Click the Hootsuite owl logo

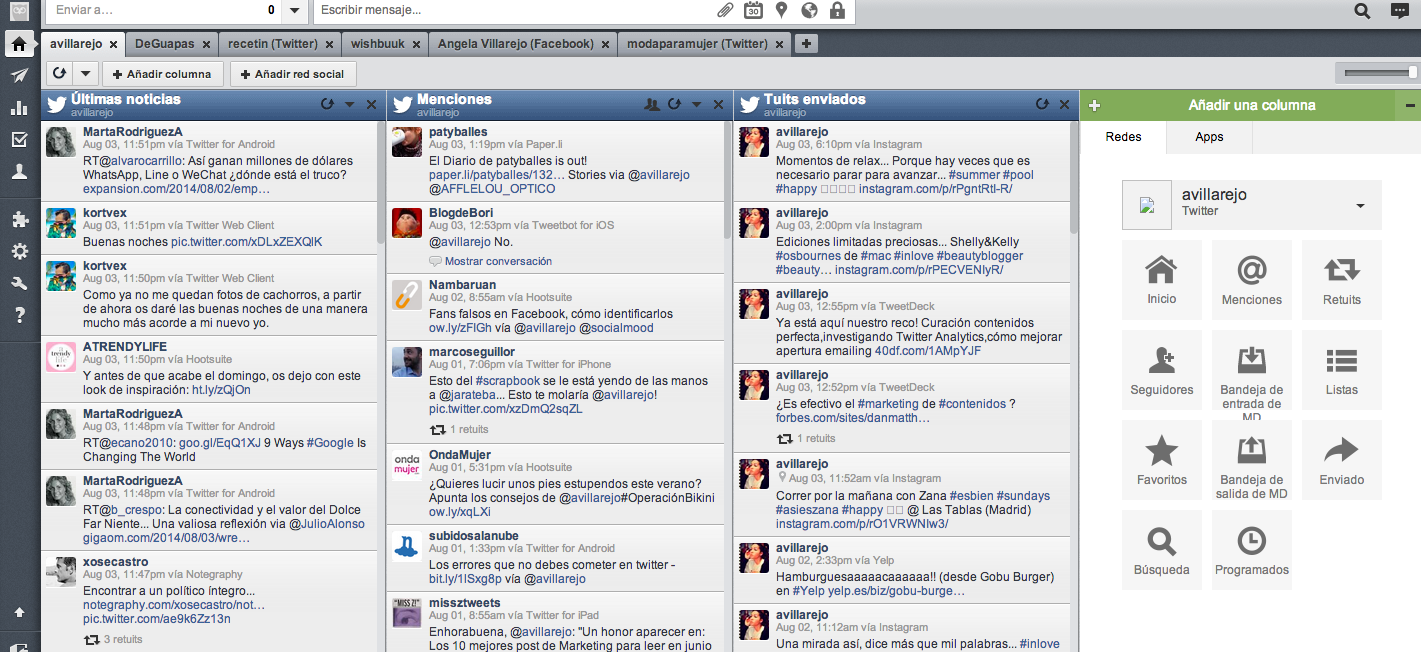[19, 10]
